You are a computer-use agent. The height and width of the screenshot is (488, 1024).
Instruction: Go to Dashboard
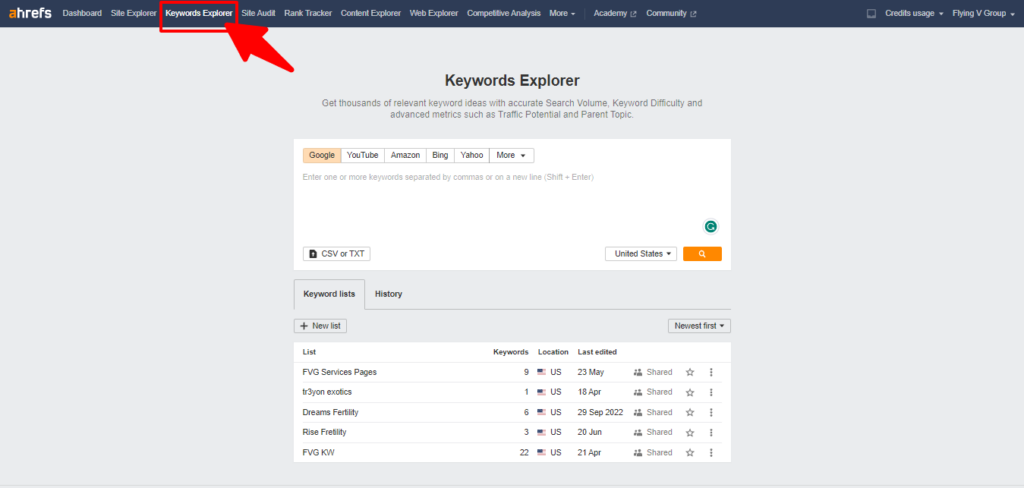82,13
